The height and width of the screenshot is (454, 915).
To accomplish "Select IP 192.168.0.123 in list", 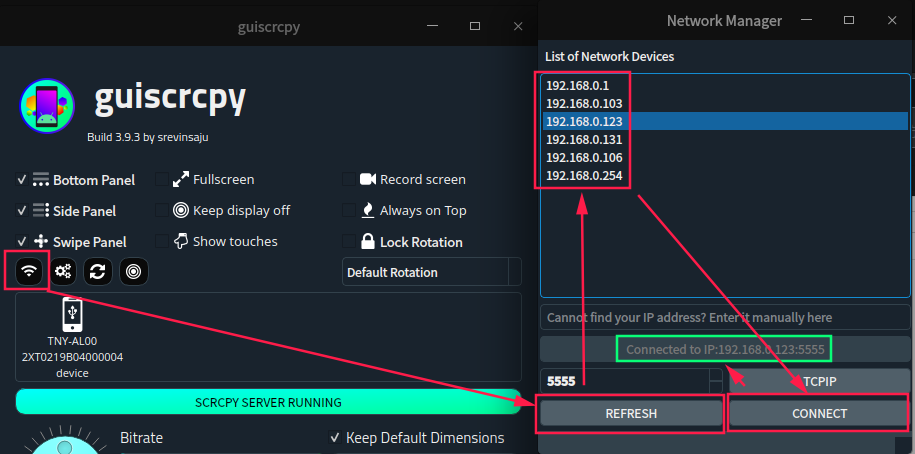I will pos(725,121).
